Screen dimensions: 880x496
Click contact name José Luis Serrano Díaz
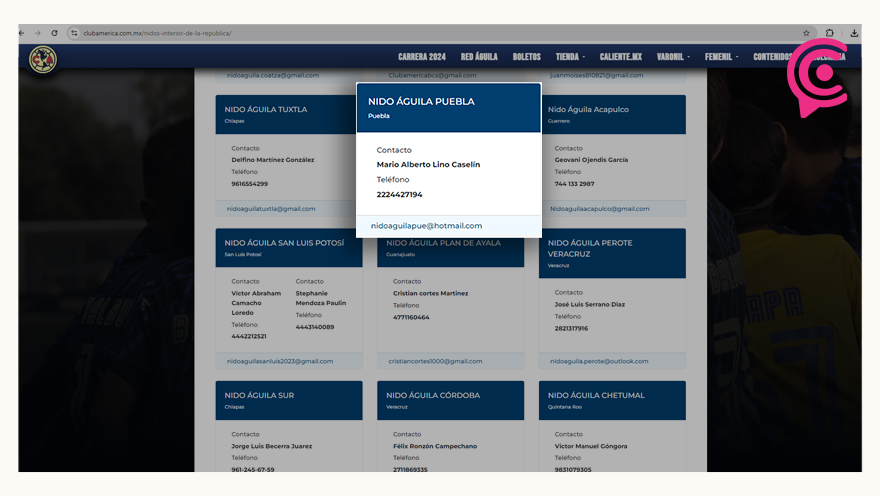click(590, 305)
